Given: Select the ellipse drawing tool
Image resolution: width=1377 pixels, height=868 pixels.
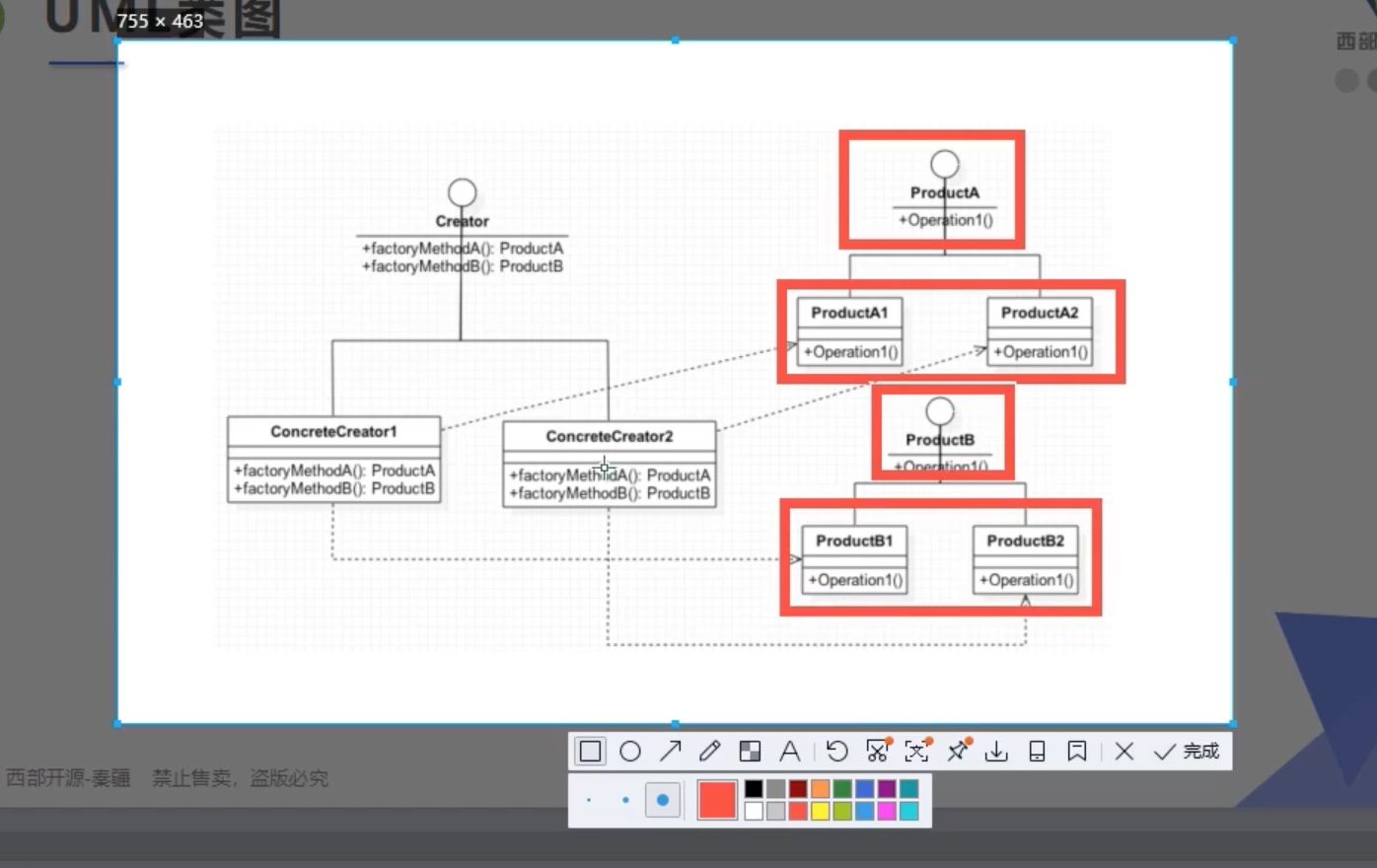Looking at the screenshot, I should 630,752.
